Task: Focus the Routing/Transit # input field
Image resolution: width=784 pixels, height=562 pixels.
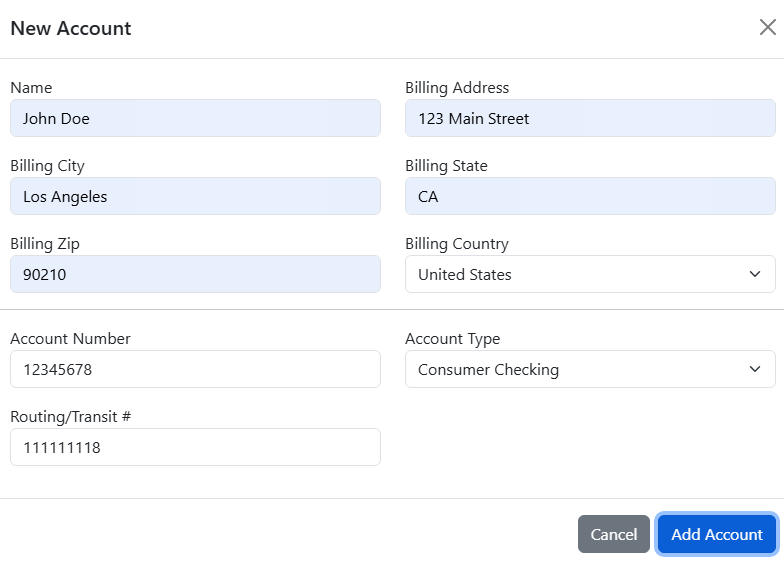Action: point(195,447)
